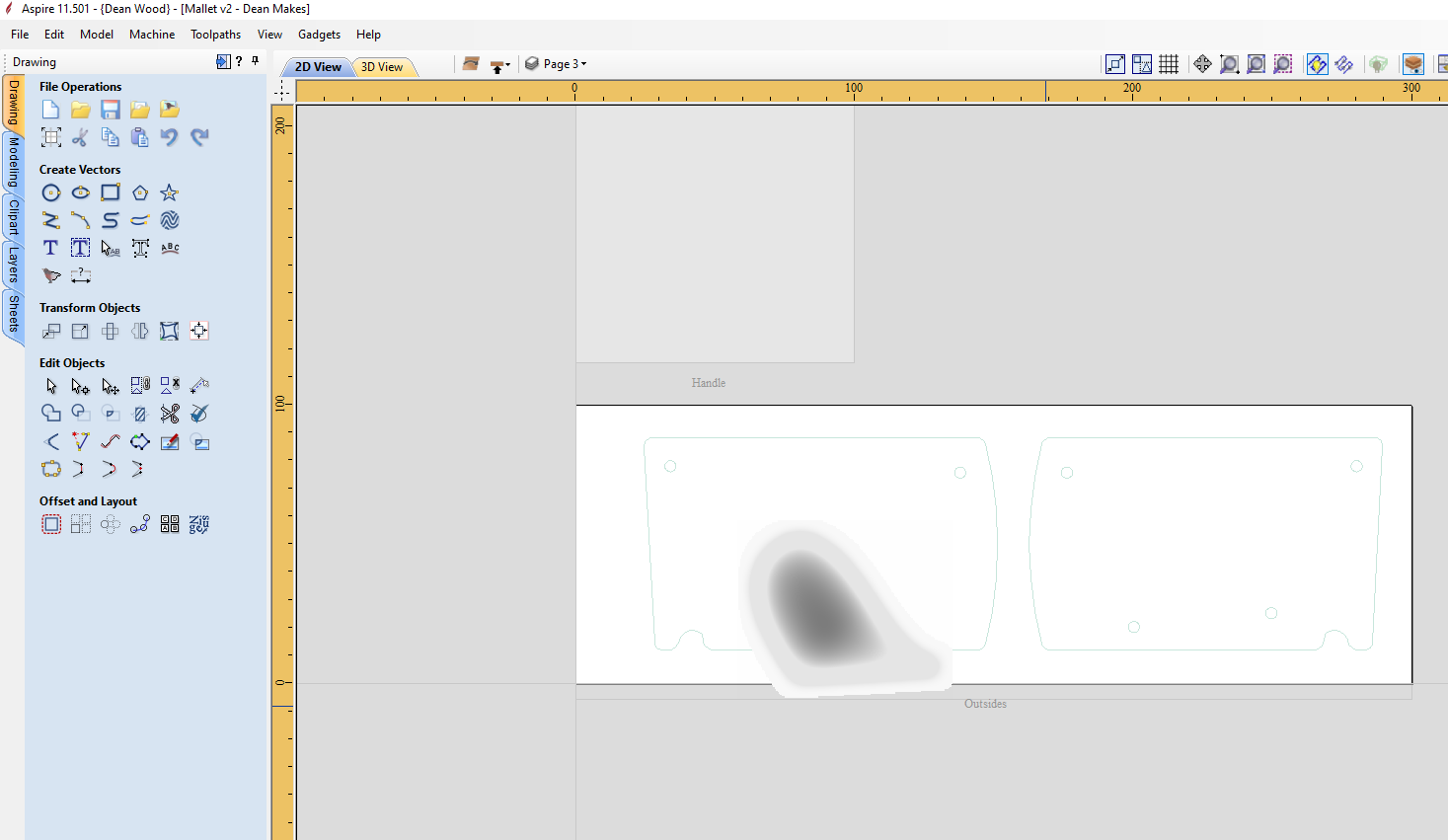1448x840 pixels.
Task: Click the Paste clipboard icon
Action: [x=139, y=137]
